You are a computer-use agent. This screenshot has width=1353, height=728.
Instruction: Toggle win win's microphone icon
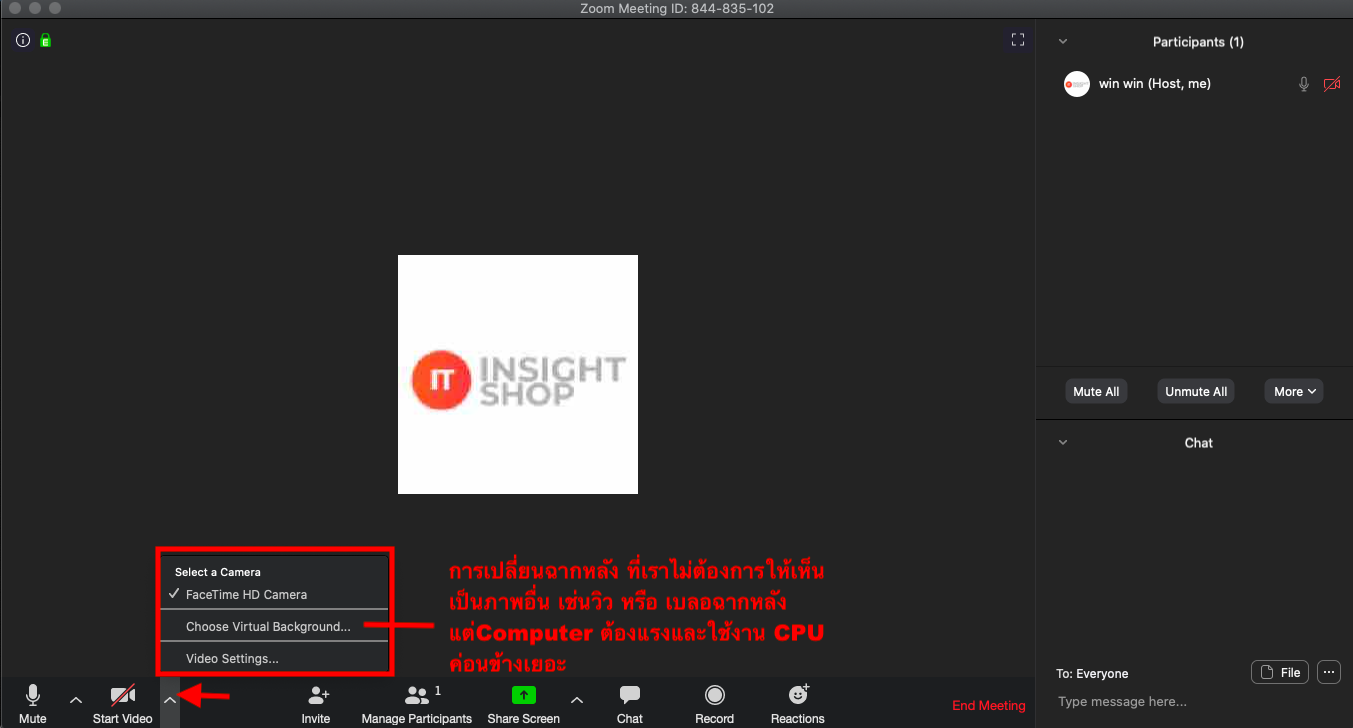pos(1304,84)
